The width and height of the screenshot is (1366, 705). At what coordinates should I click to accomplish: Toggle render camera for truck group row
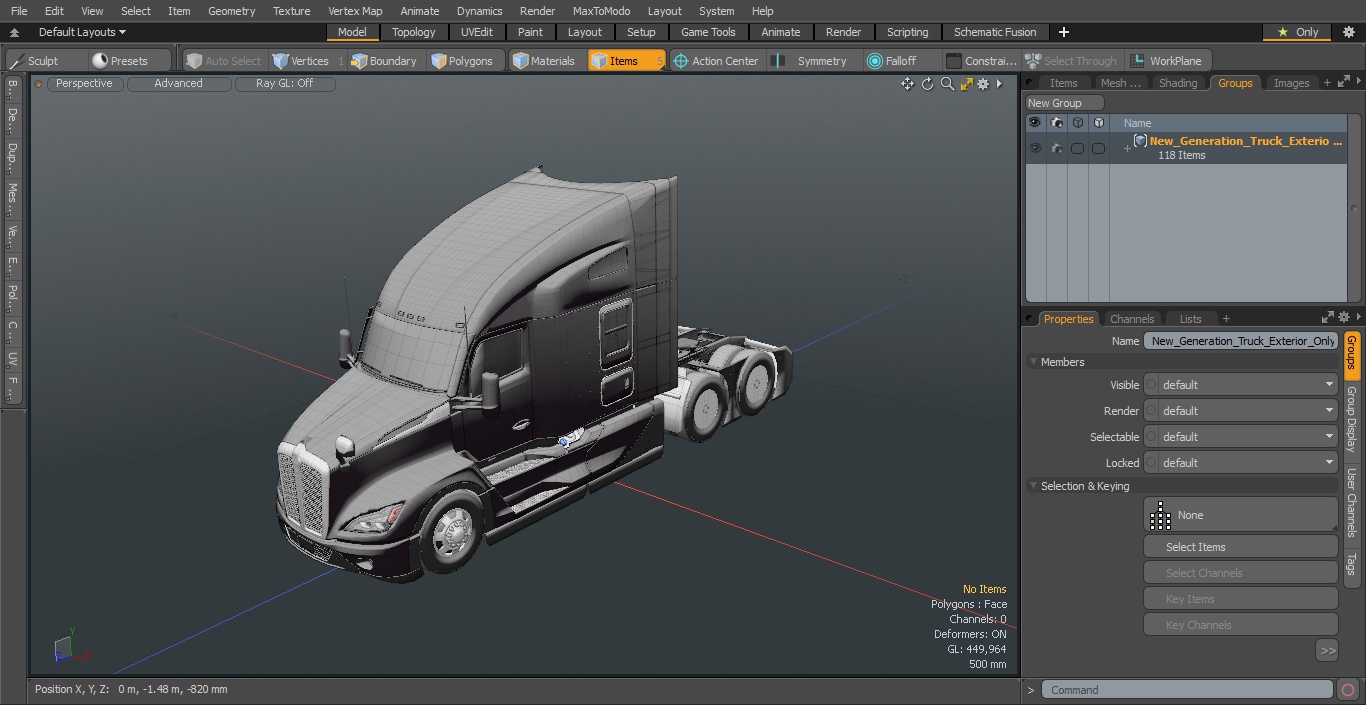tap(1056, 148)
